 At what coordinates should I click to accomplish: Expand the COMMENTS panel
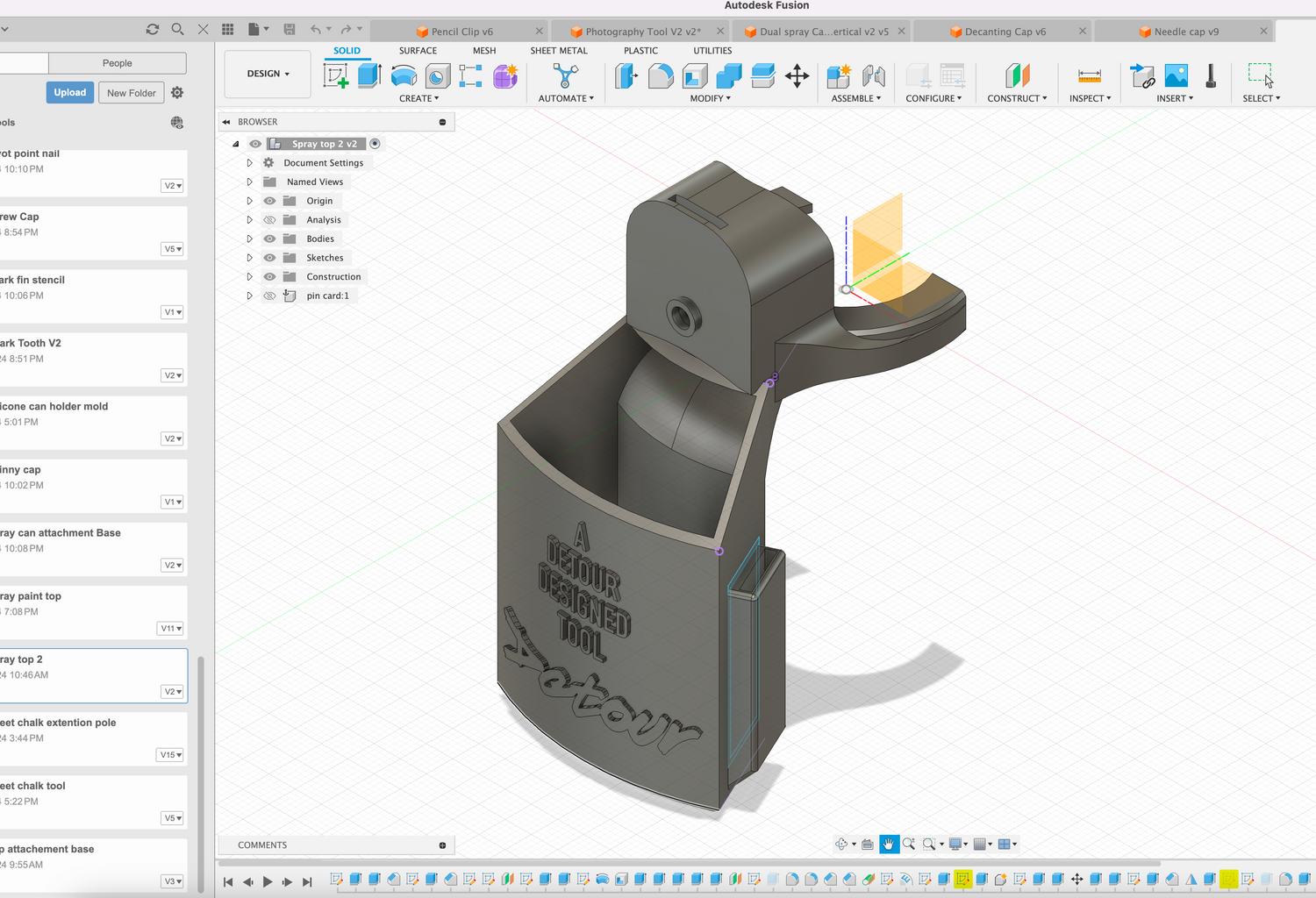[442, 845]
